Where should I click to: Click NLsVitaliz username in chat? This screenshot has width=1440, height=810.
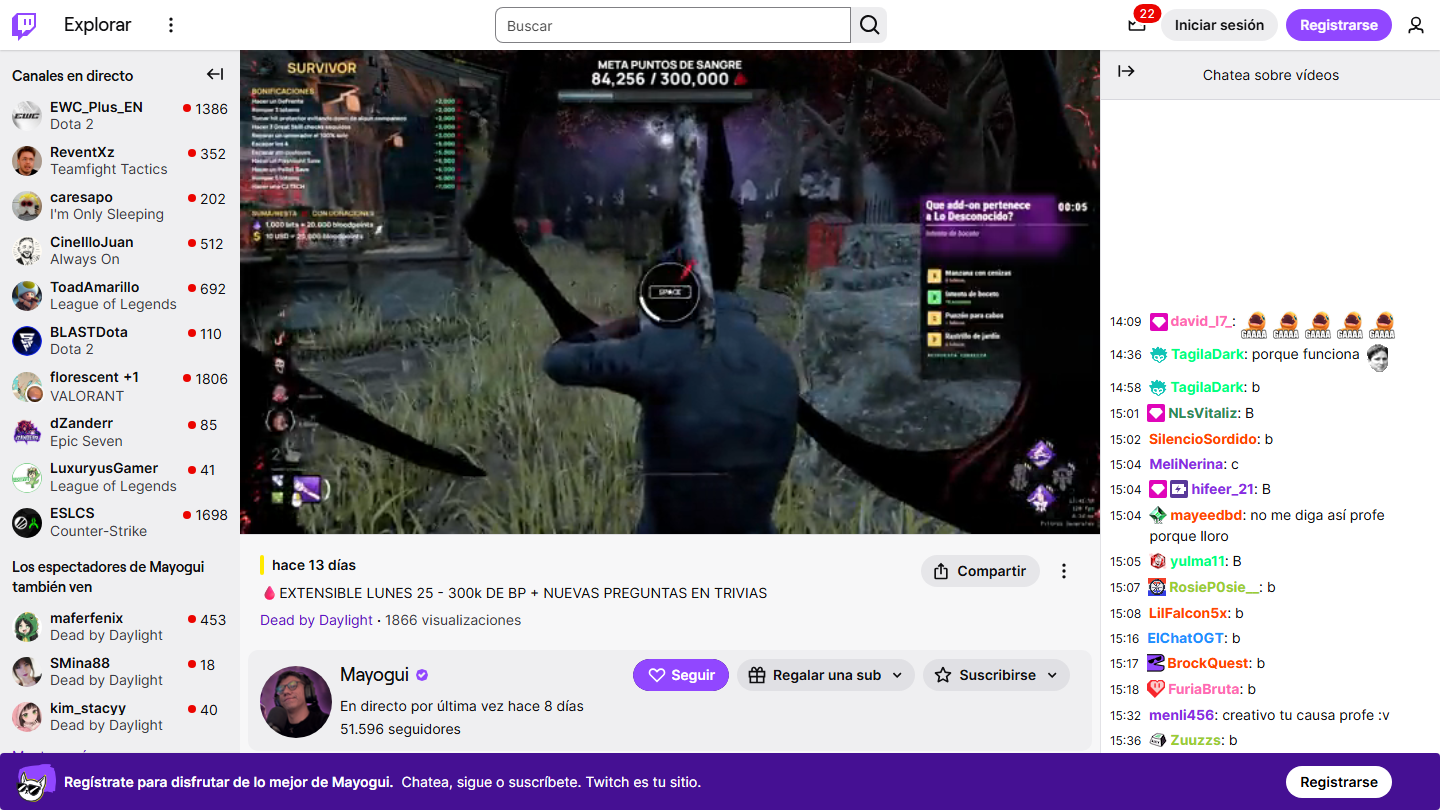1204,413
